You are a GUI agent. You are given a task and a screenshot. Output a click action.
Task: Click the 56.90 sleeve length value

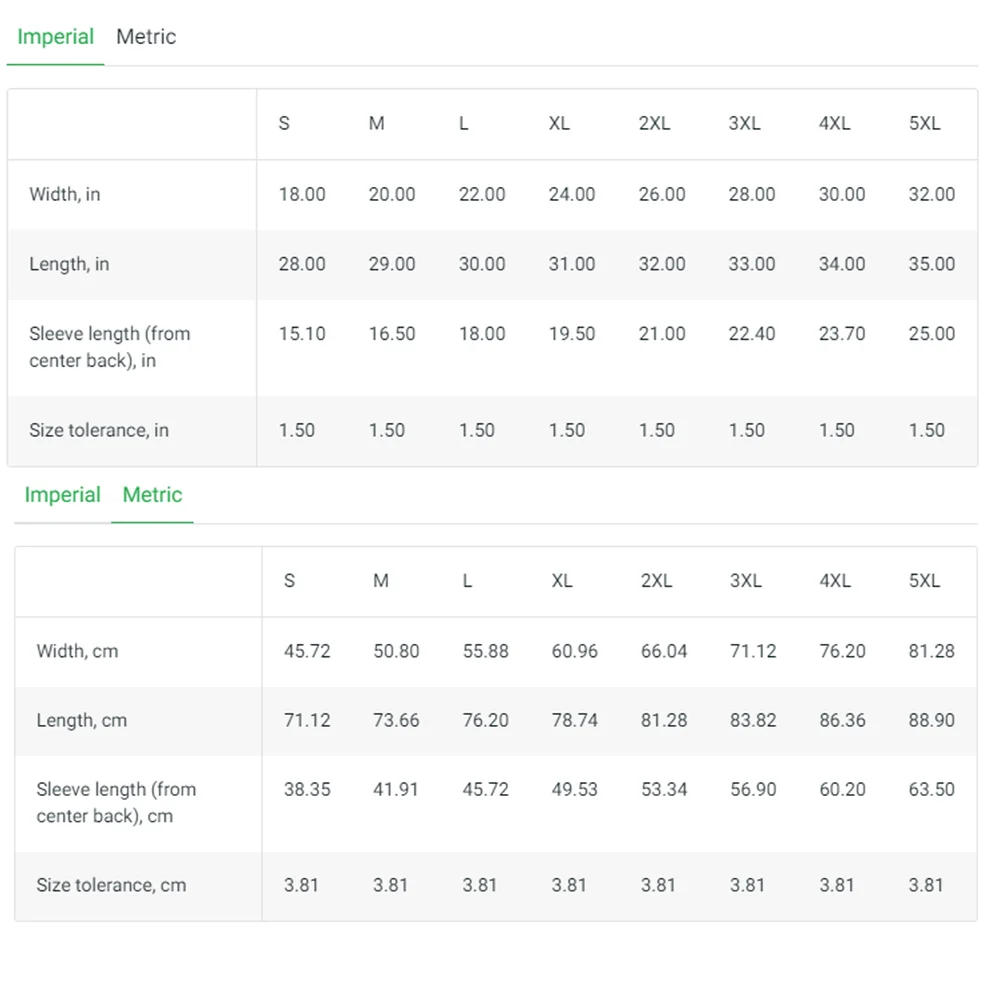753,789
